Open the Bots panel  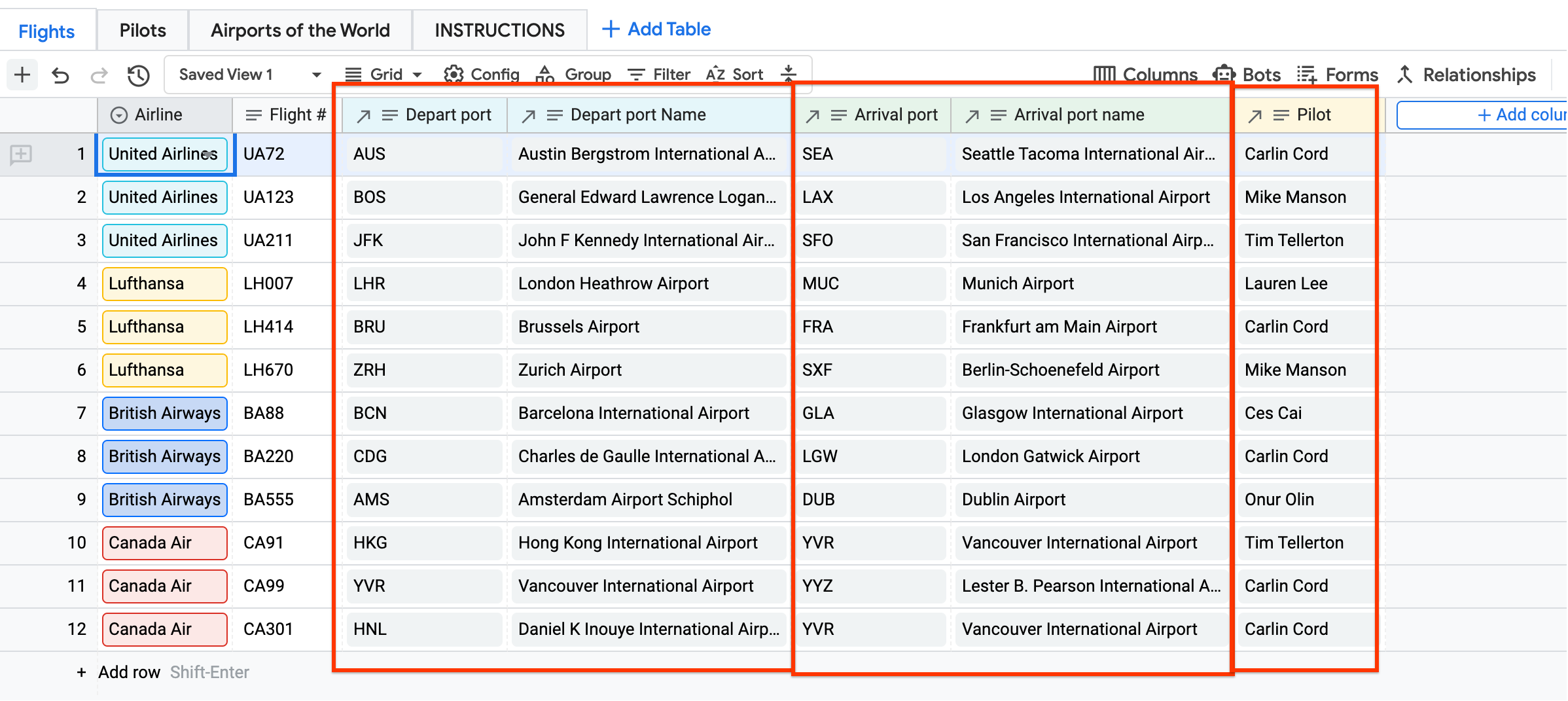(1247, 75)
